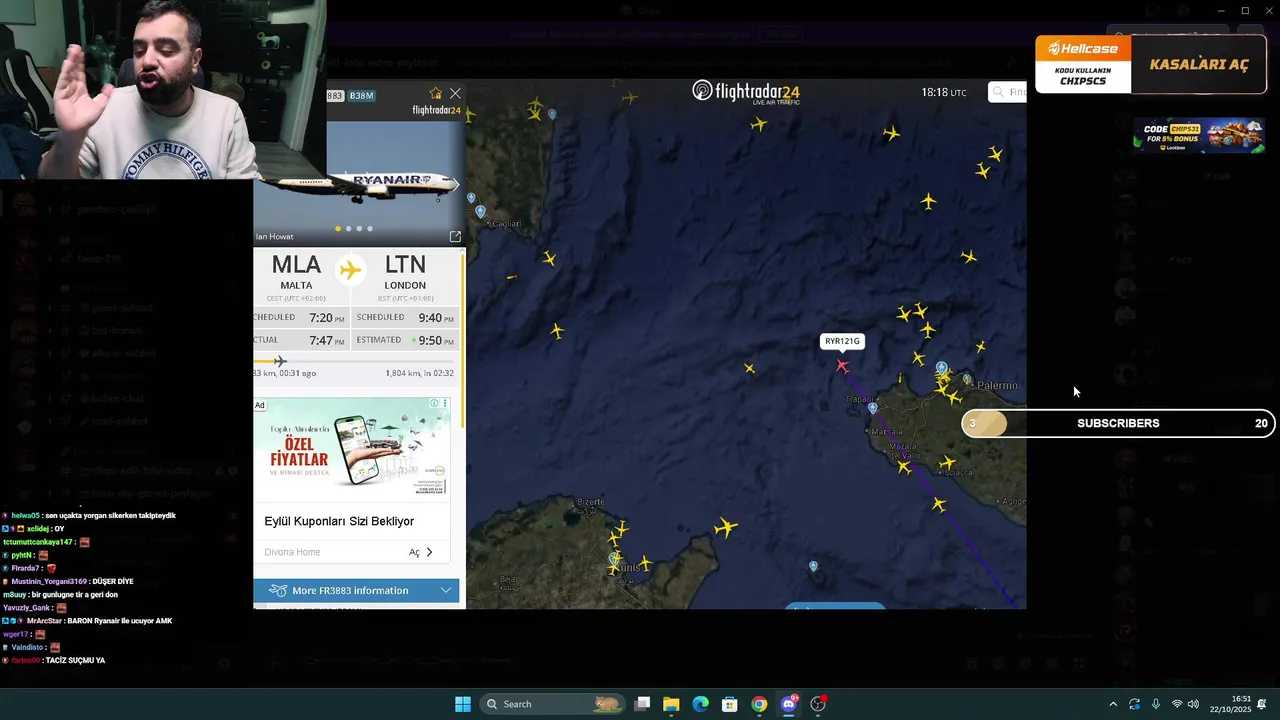Click the Tunis airport pin
This screenshot has height=720, width=1280.
(x=614, y=561)
